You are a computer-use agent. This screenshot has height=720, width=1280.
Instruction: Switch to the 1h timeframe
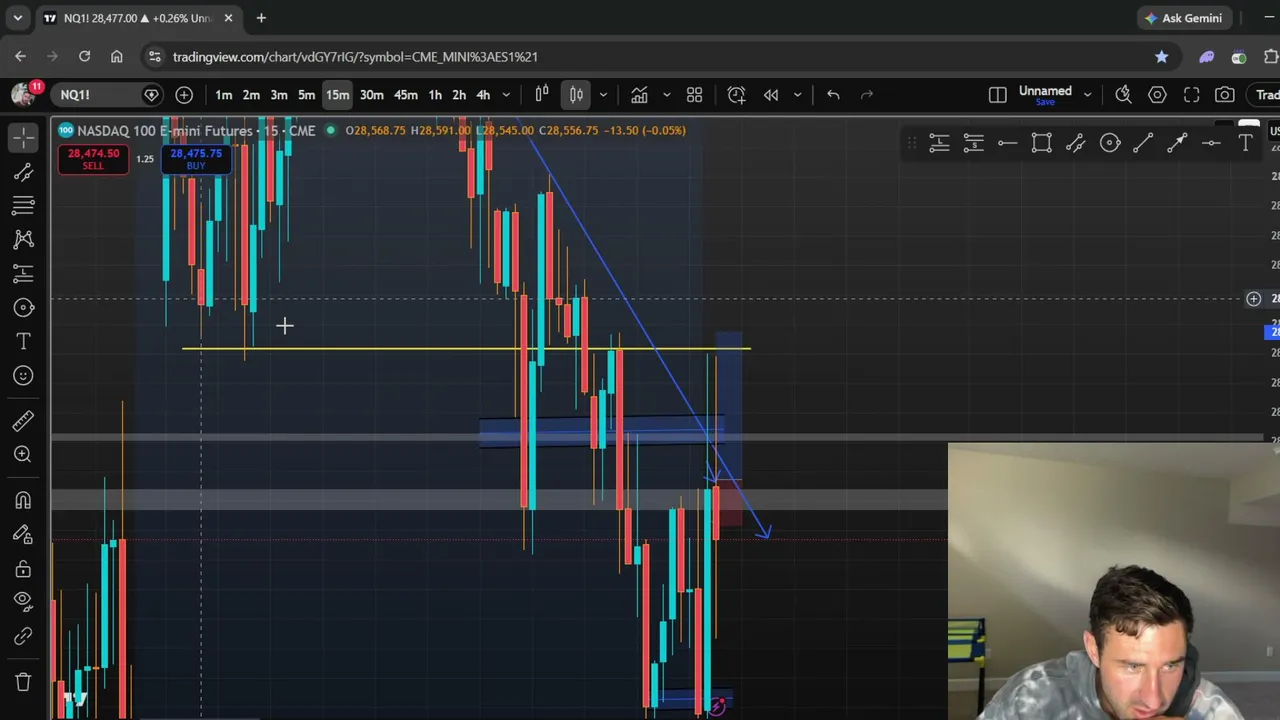click(x=435, y=95)
